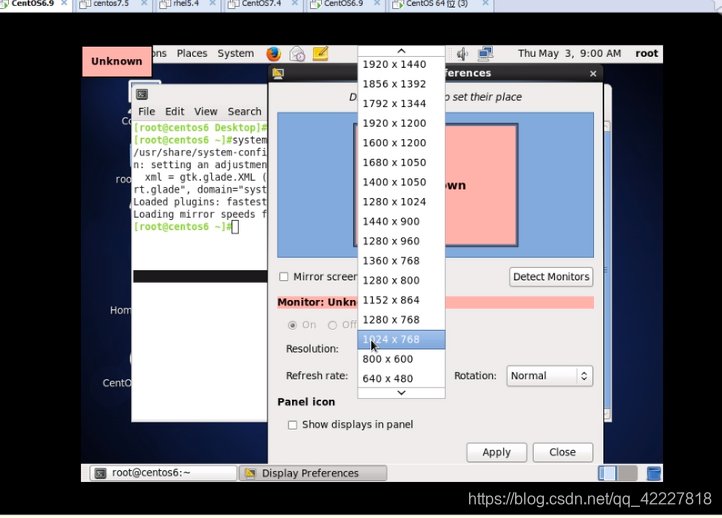Pick 1152 x 864 resolution
The width and height of the screenshot is (722, 518).
click(401, 300)
